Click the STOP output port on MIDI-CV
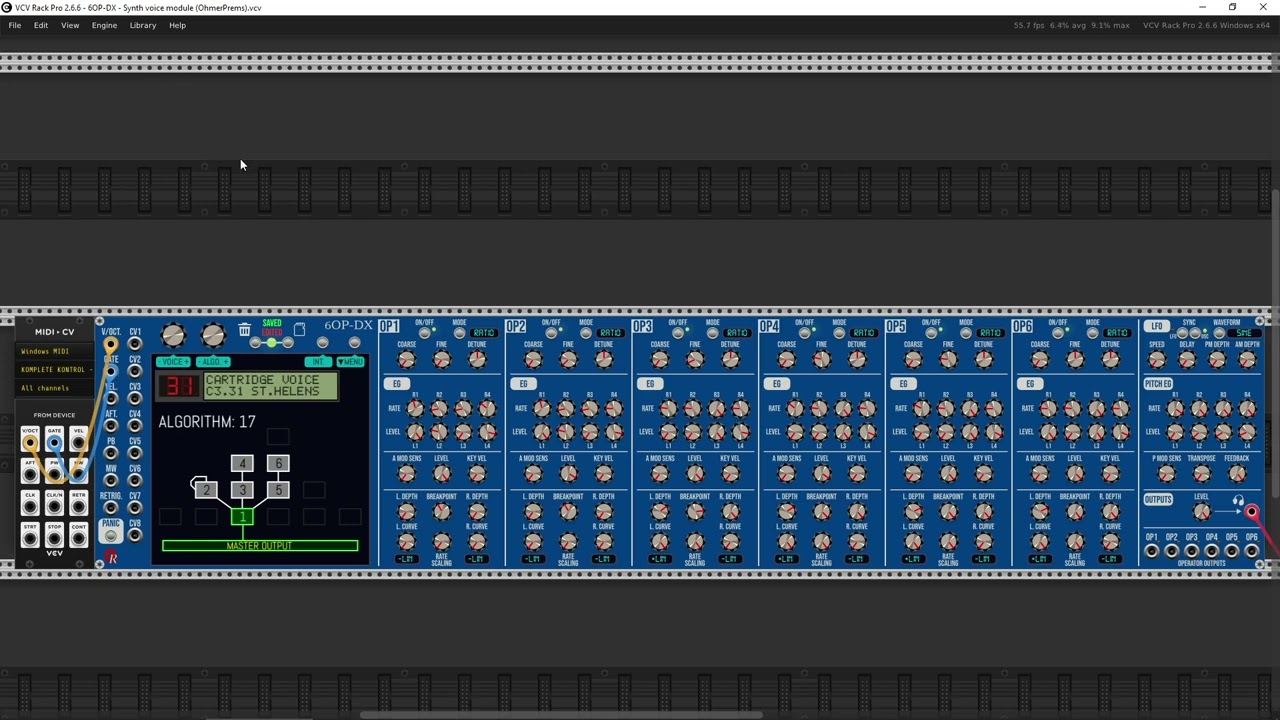Screen dimensions: 1280x720 pos(54,539)
